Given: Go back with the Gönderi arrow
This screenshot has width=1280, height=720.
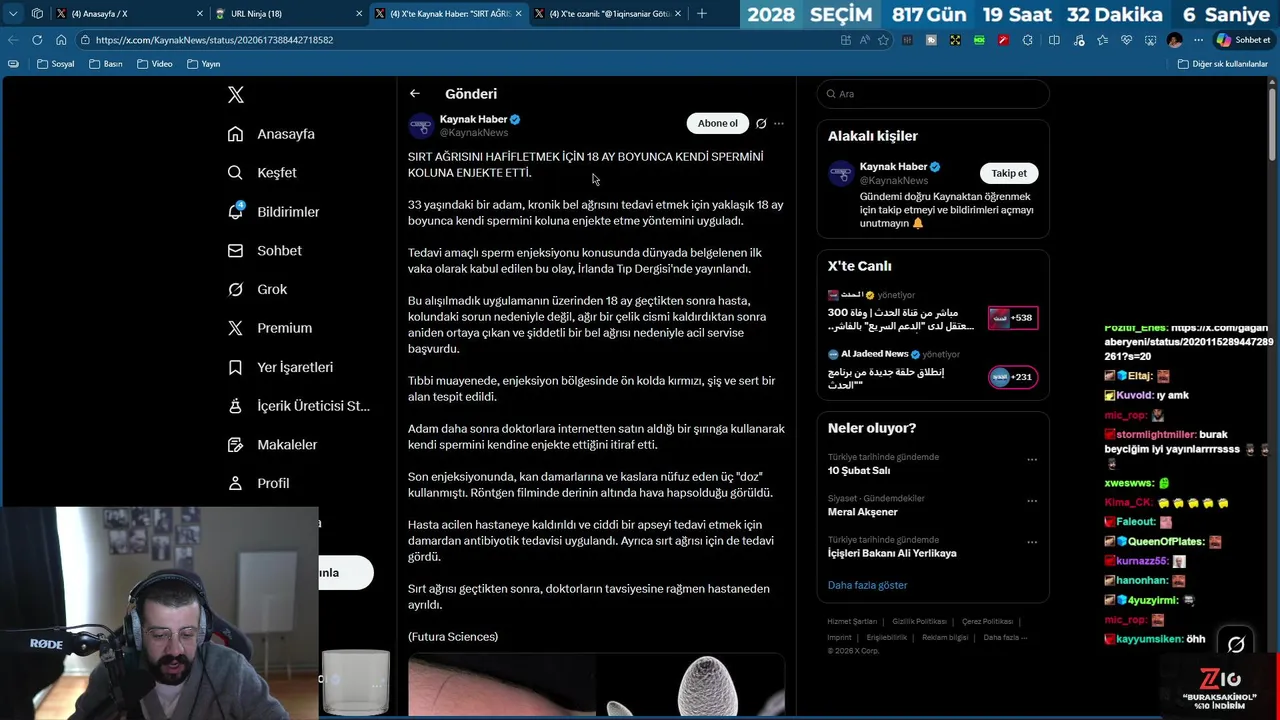Looking at the screenshot, I should [x=414, y=94].
